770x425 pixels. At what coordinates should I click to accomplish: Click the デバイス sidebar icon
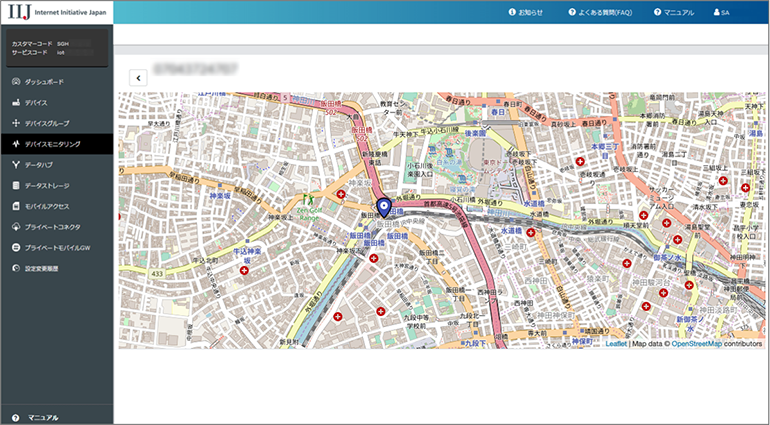click(x=16, y=103)
